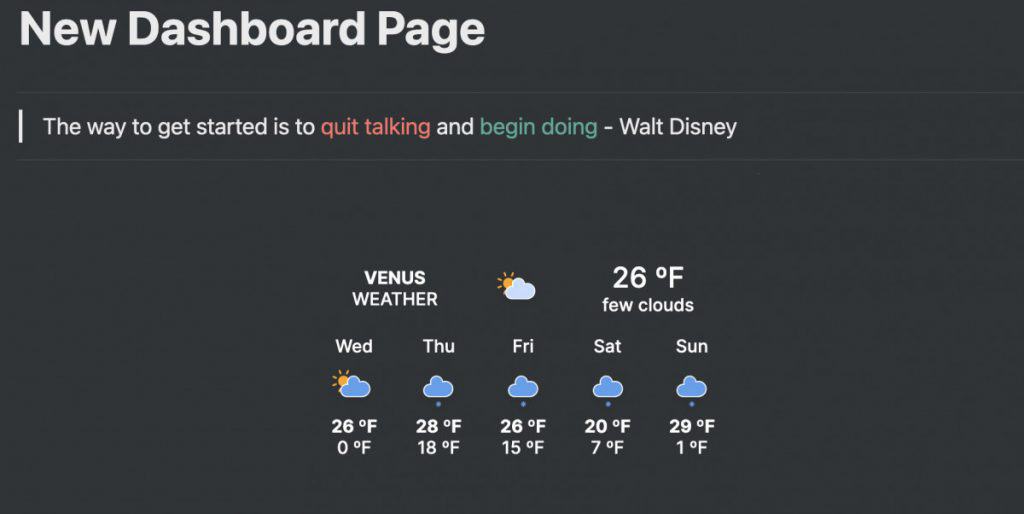
Task: Select the New Dashboard Page title
Action: (x=252, y=28)
